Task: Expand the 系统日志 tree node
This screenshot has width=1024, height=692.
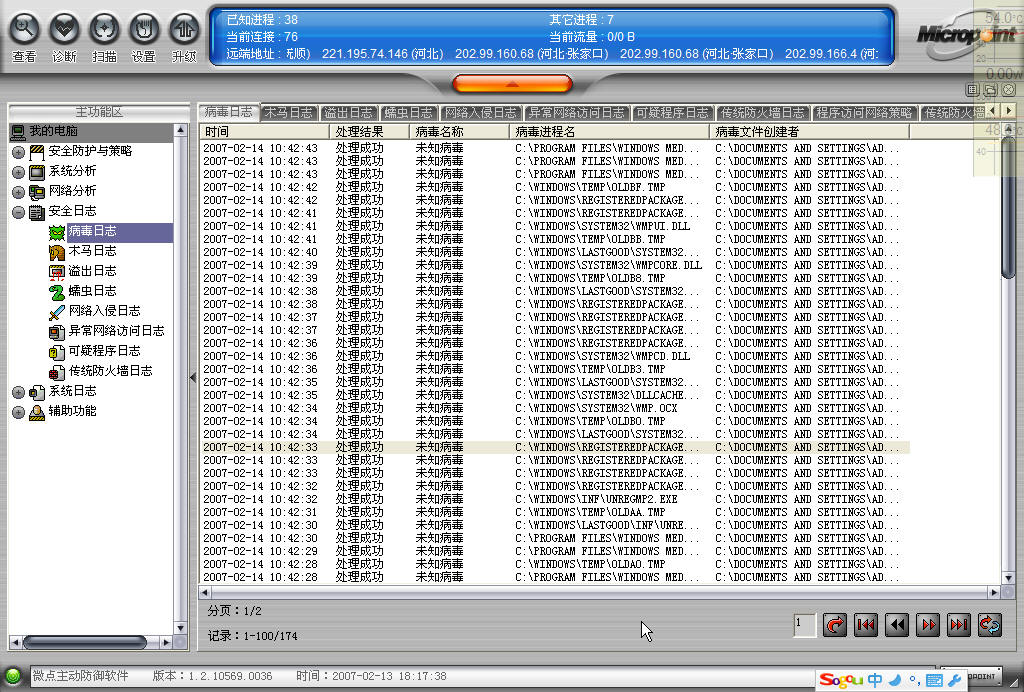Action: 18,392
